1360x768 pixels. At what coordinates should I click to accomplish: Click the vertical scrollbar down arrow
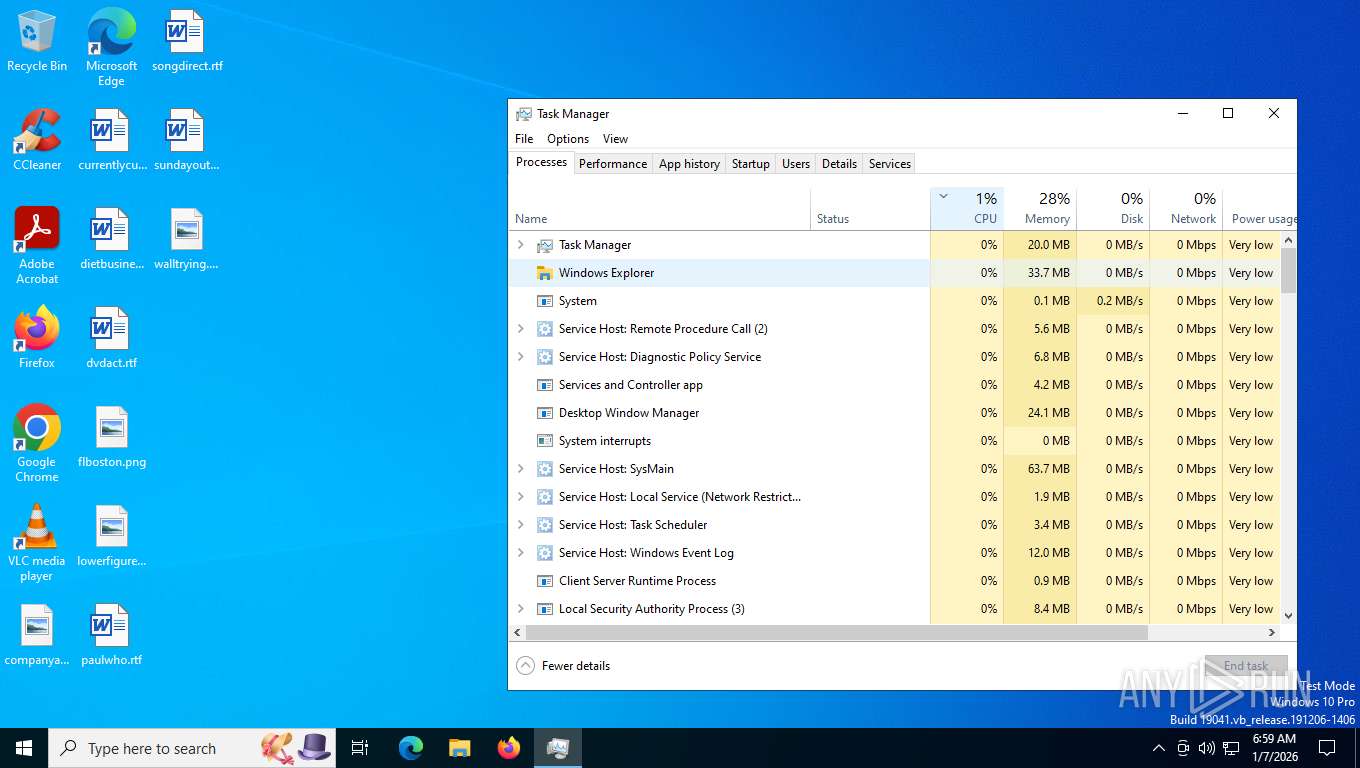1288,616
